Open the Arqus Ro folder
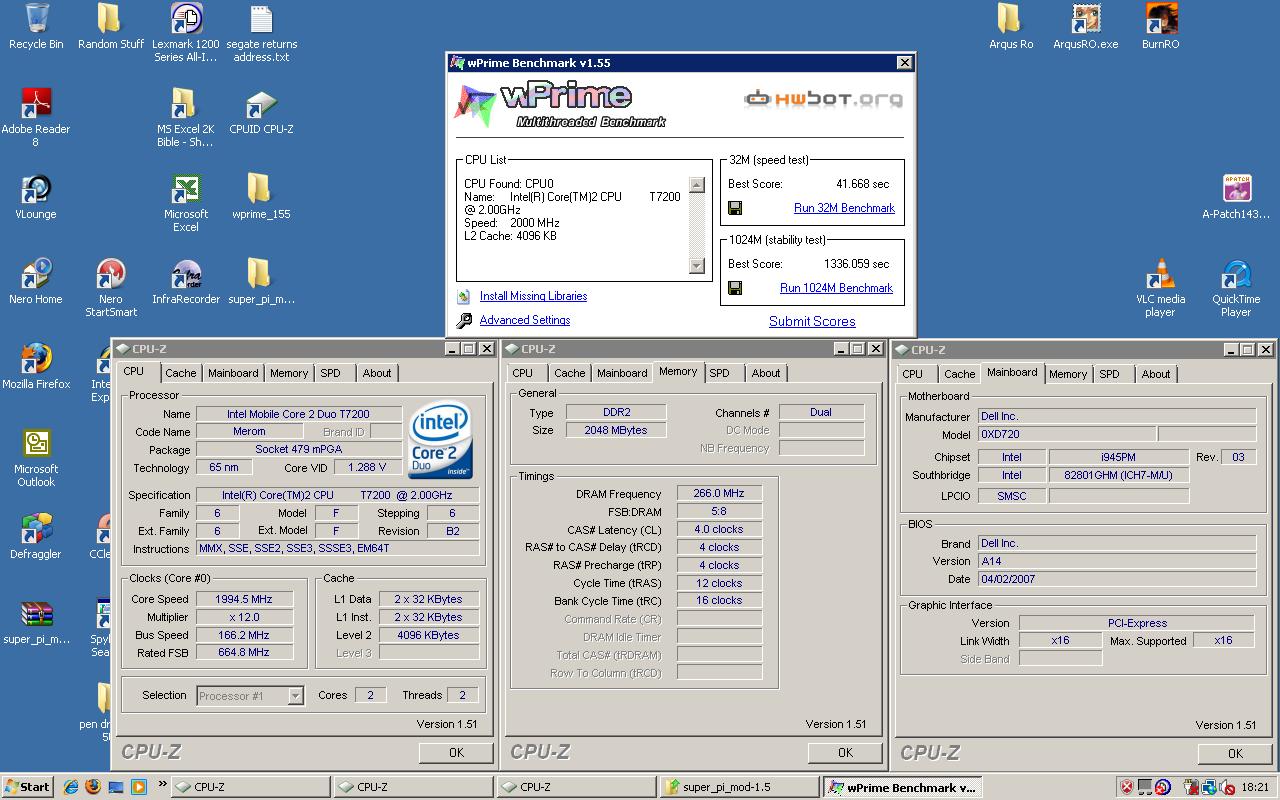Viewport: 1280px width, 800px height. [1010, 27]
